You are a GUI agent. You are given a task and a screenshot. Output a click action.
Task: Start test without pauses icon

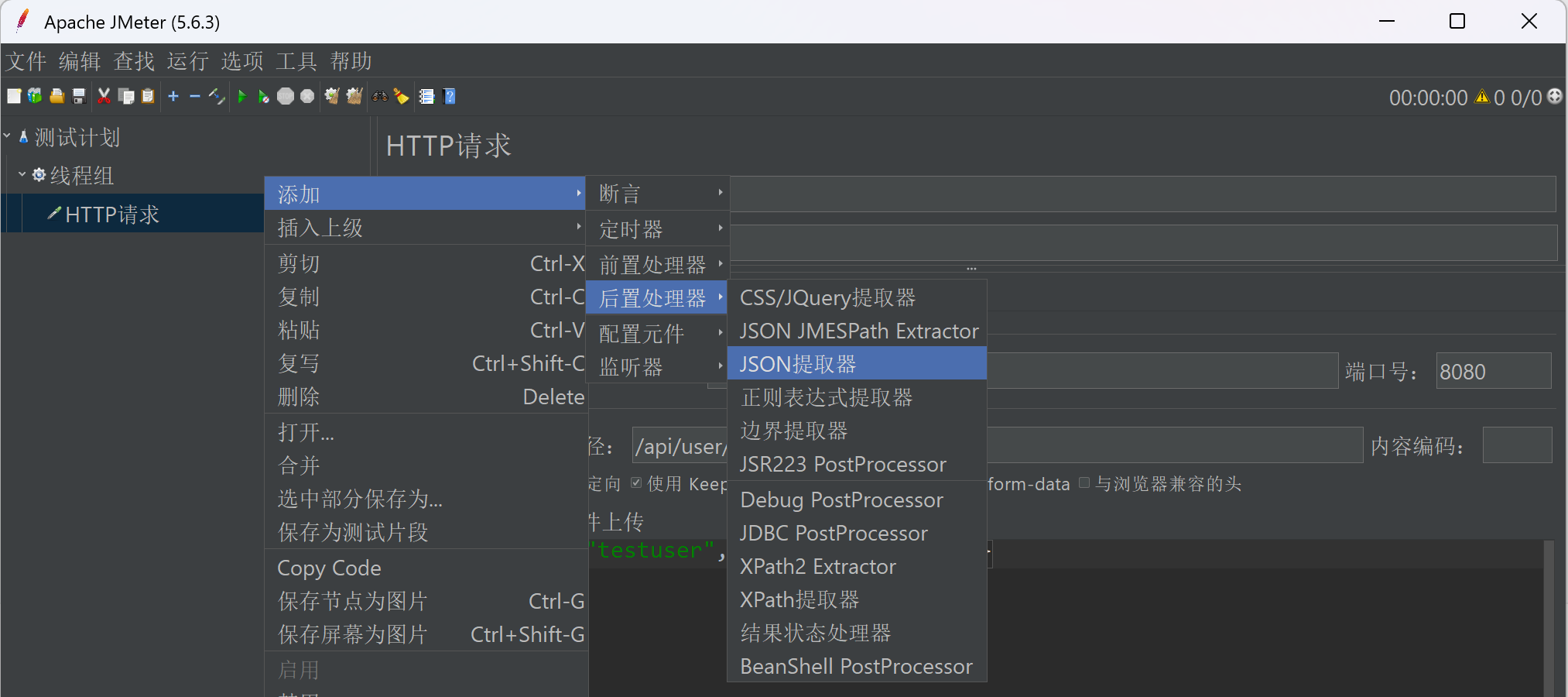click(264, 96)
